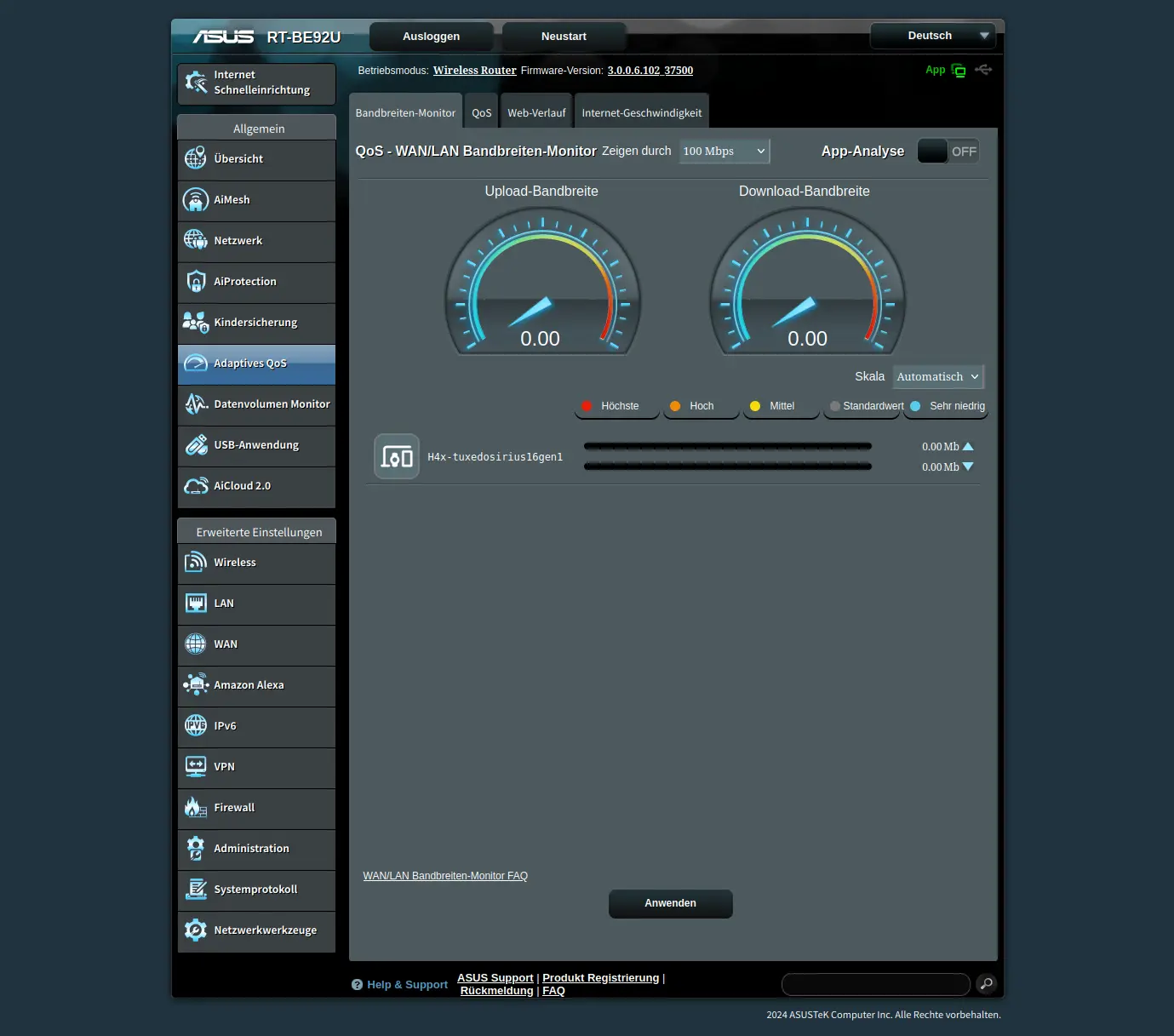
Task: Click the H4x-tuxedosirius16gen1 device icon
Action: [397, 457]
